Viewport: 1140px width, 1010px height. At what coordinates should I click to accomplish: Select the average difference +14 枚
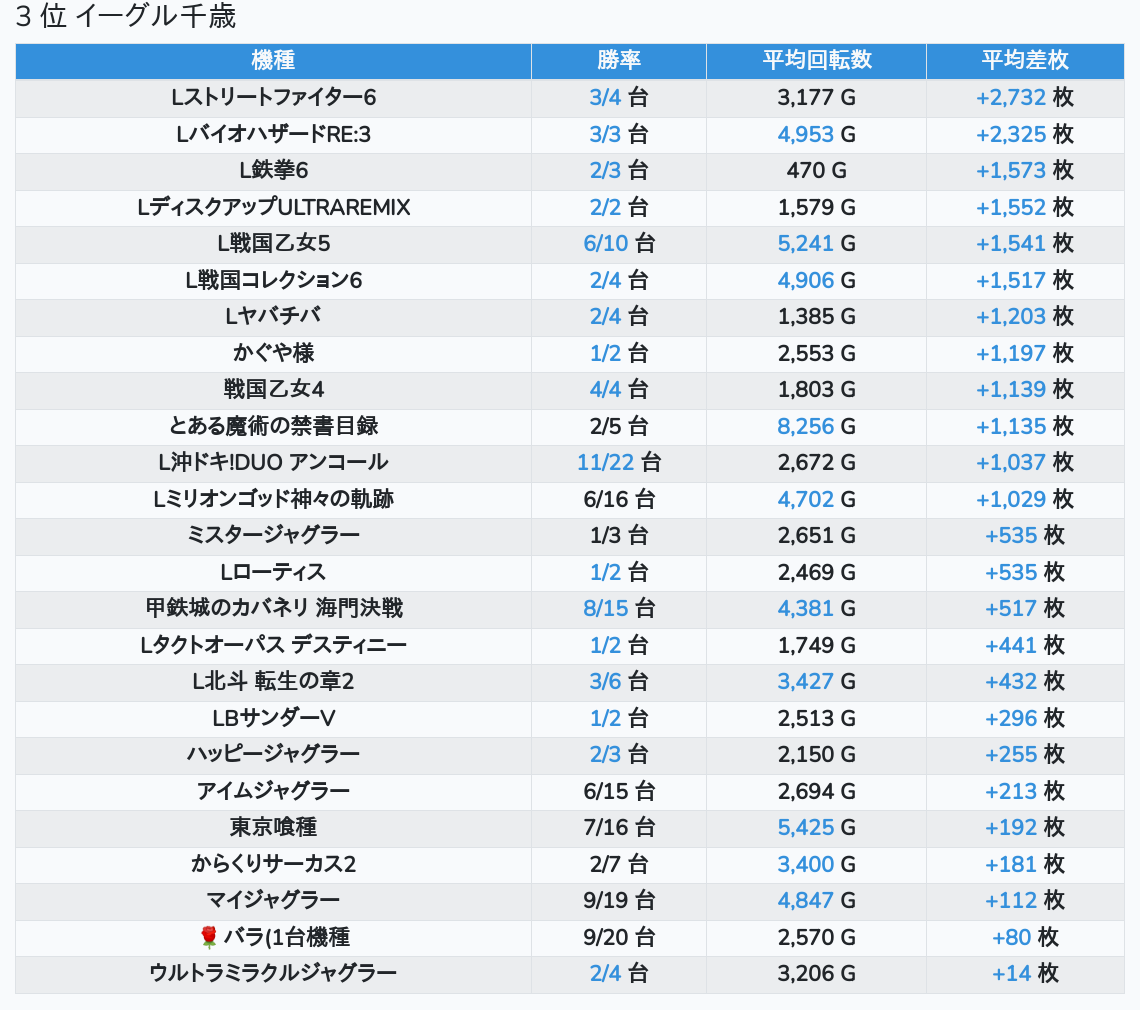point(1025,974)
